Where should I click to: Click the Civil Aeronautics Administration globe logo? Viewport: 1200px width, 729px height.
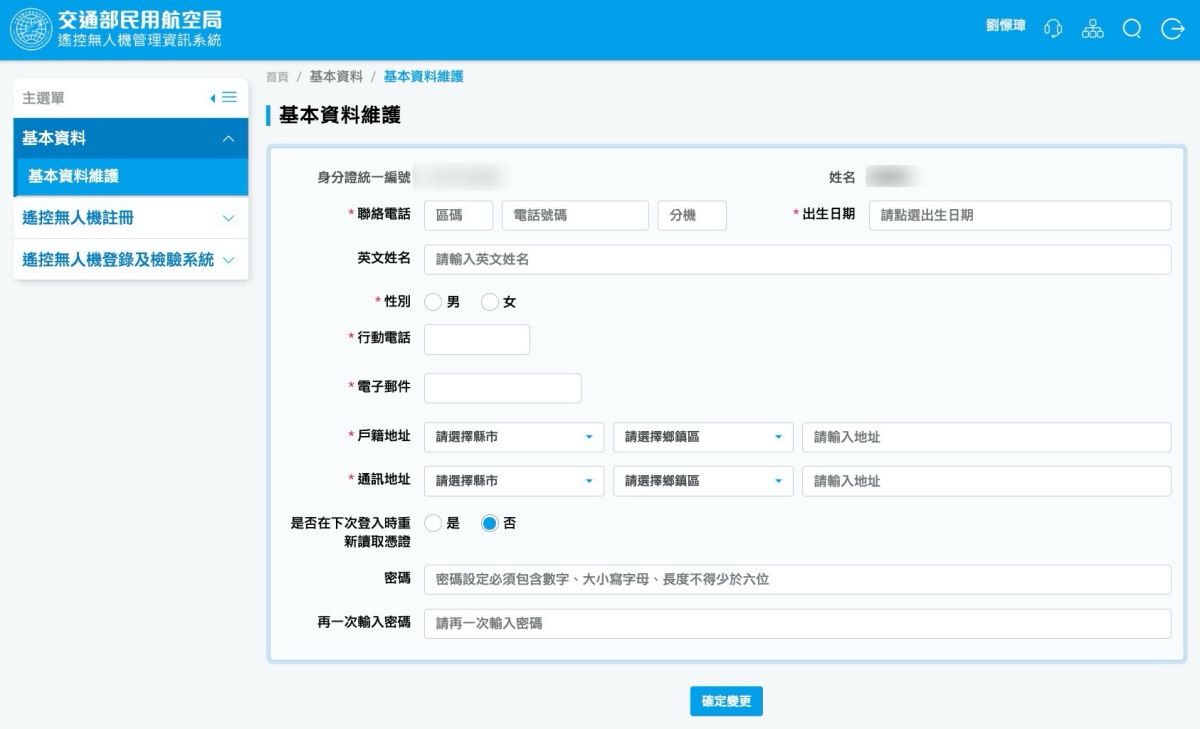tap(31, 29)
